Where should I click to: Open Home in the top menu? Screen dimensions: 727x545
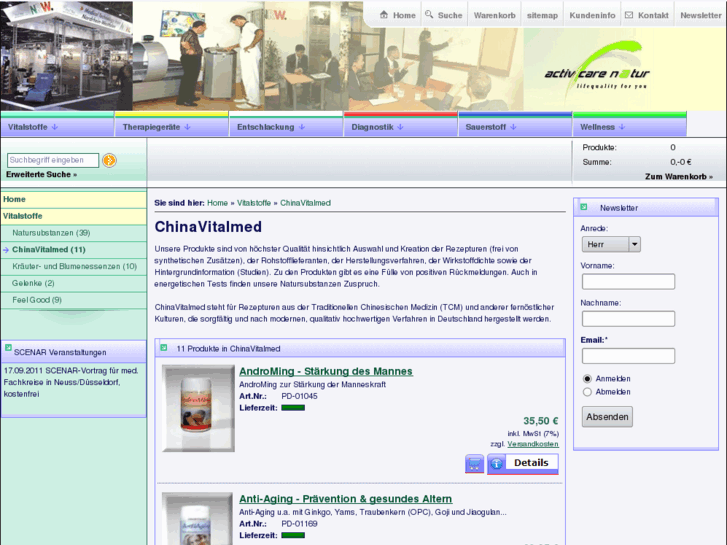point(404,15)
